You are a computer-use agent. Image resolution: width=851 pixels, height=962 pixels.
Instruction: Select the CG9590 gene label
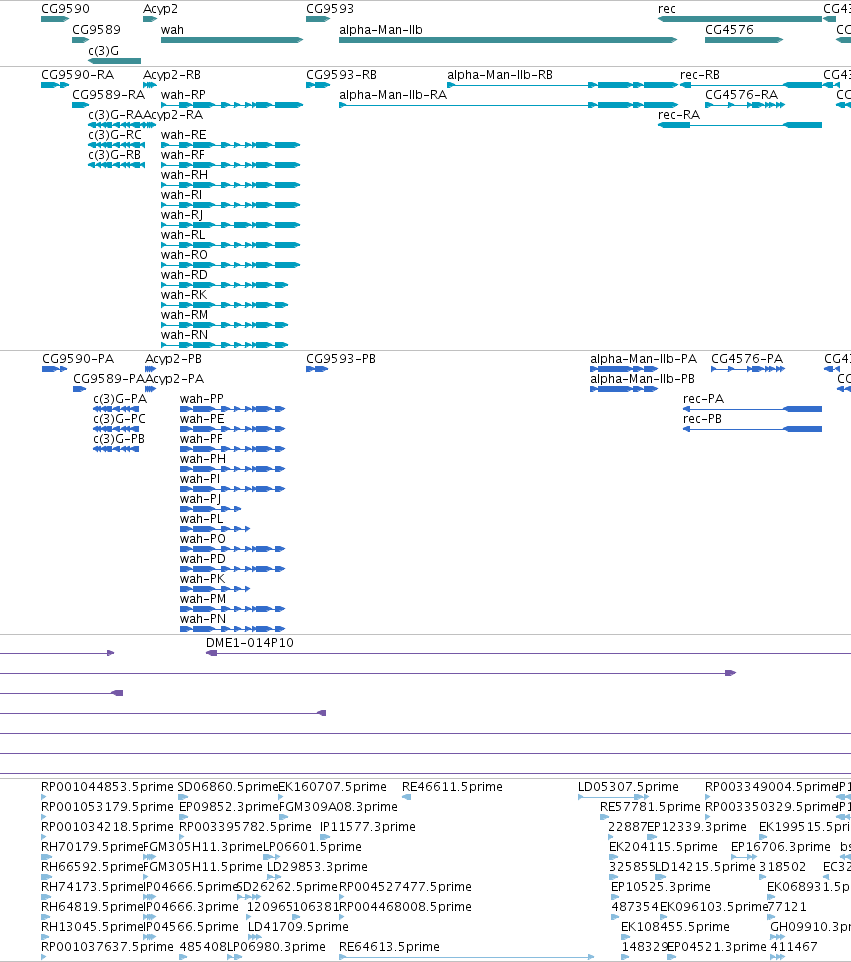[x=65, y=9]
